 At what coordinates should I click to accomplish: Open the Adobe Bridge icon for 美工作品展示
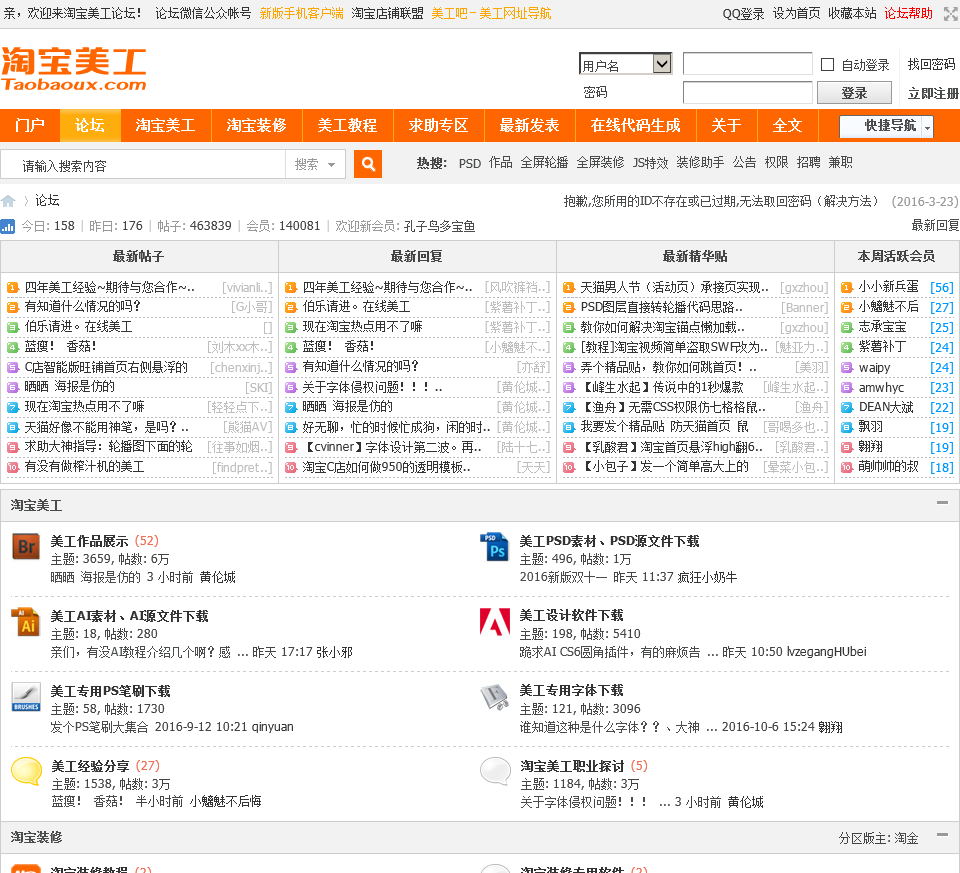(x=26, y=546)
